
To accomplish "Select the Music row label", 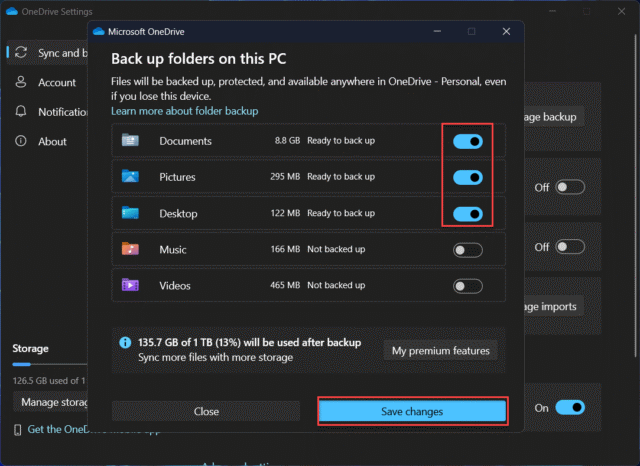I will click(173, 249).
